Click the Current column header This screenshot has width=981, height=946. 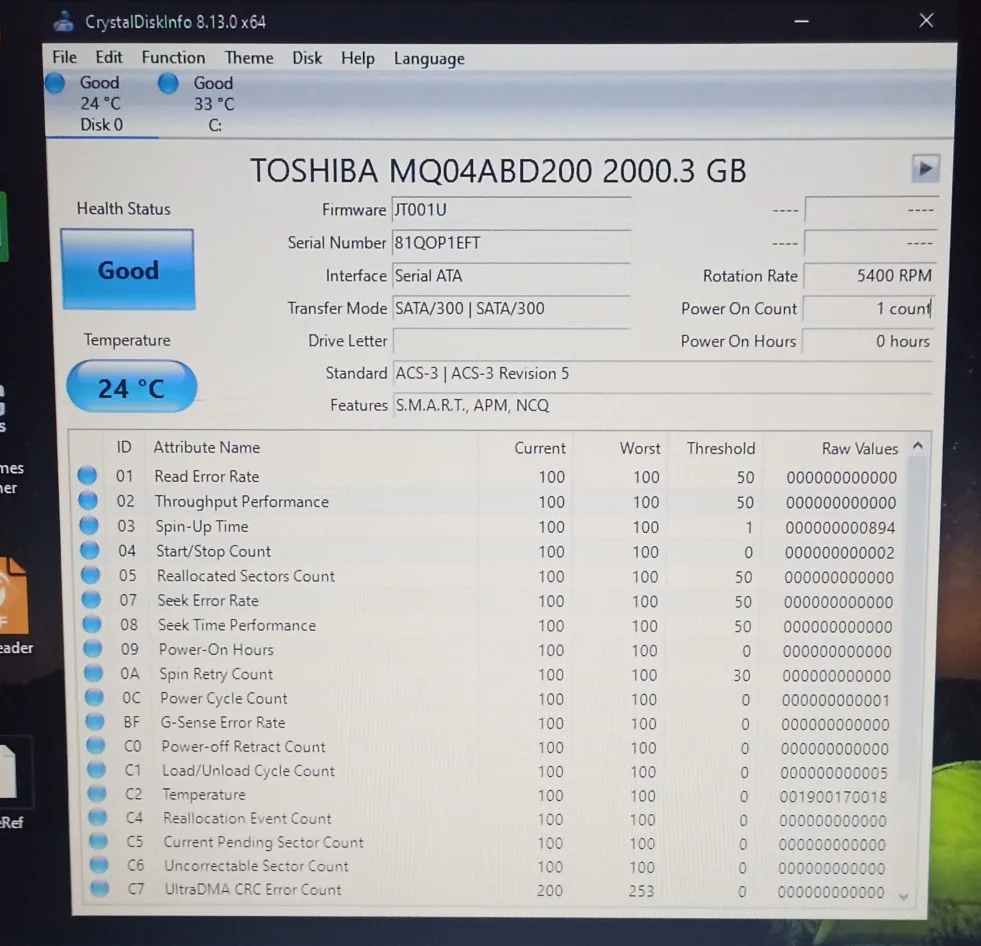point(540,448)
